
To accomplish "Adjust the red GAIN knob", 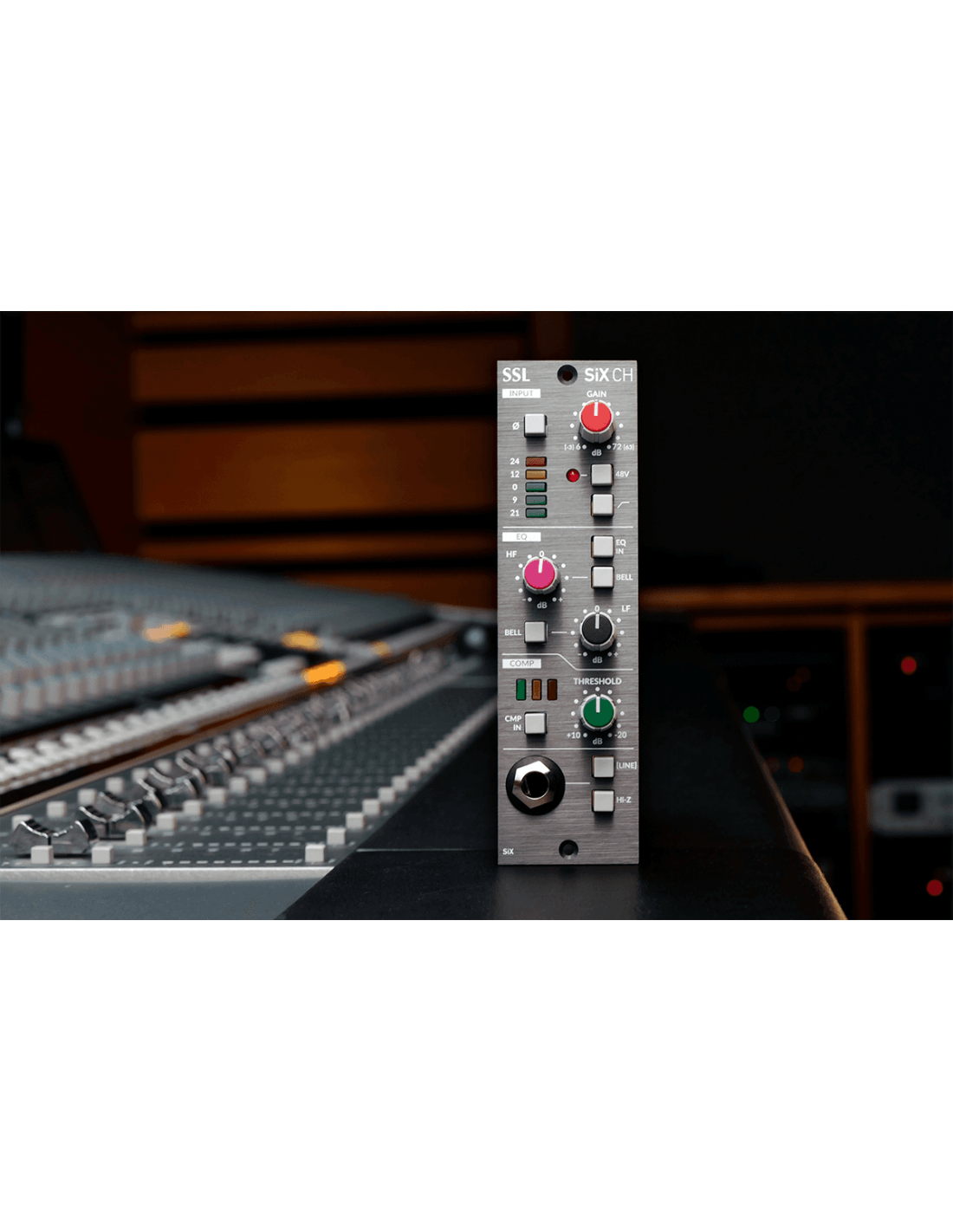I will 596,420.
